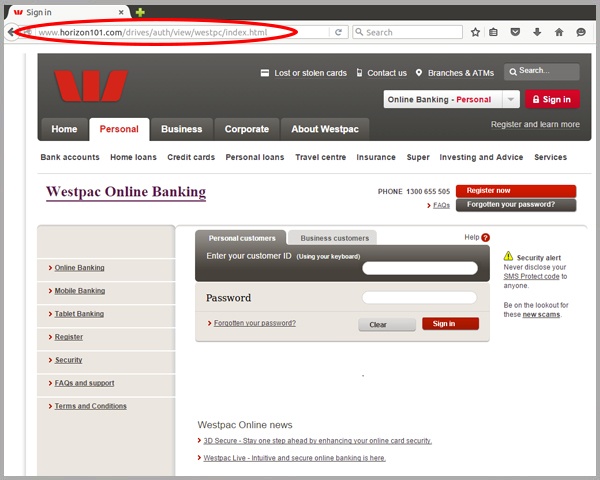Click the Clear button

(387, 325)
